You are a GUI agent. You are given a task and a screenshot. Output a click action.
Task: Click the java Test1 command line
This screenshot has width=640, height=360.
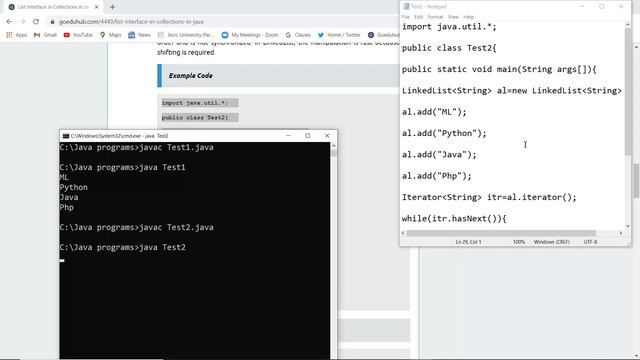coord(122,167)
